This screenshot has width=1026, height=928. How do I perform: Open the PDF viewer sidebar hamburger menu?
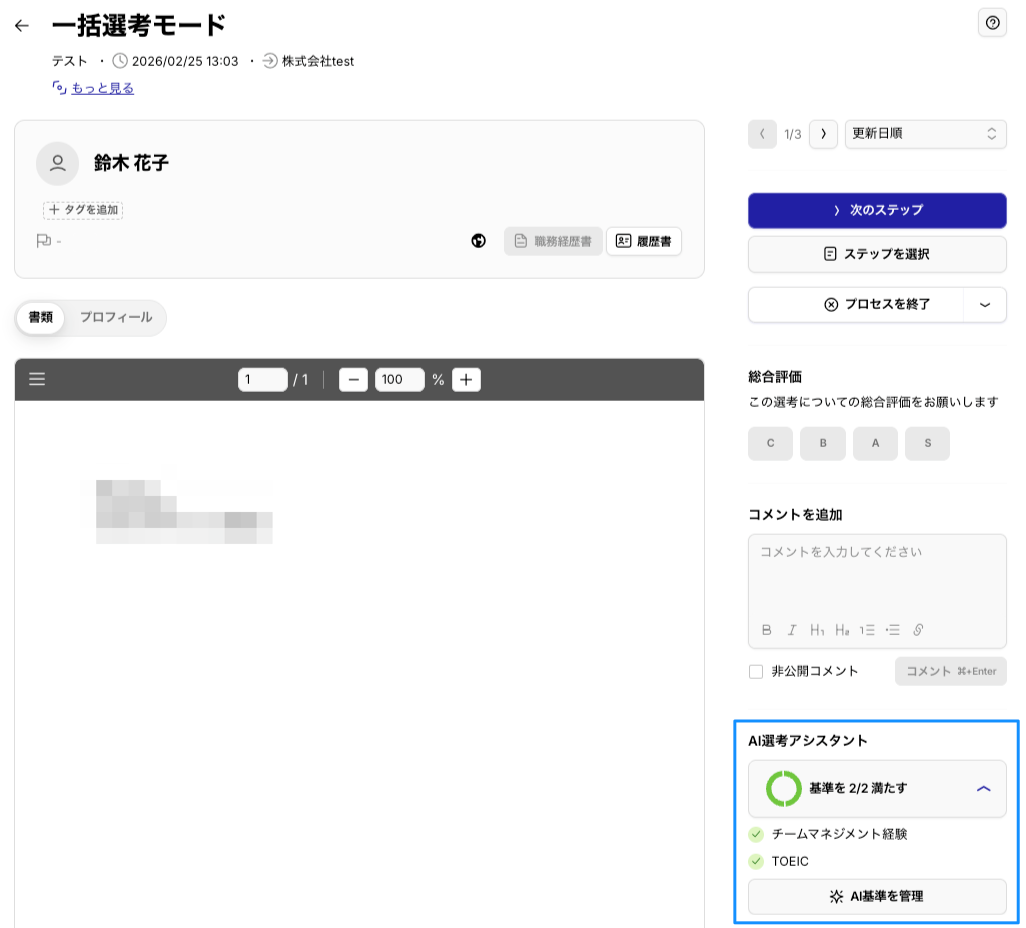(x=38, y=379)
